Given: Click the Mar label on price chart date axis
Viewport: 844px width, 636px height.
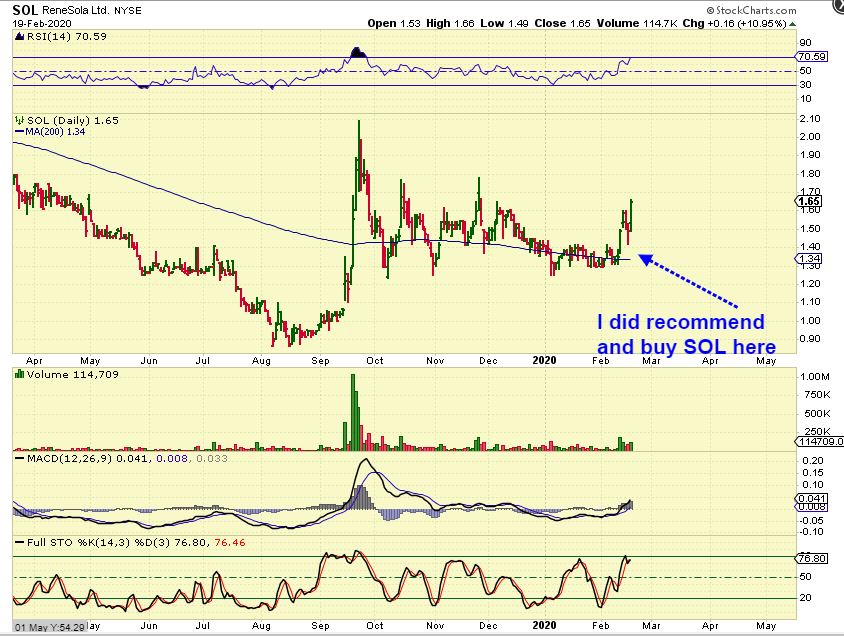Looking at the screenshot, I should pos(651,361).
